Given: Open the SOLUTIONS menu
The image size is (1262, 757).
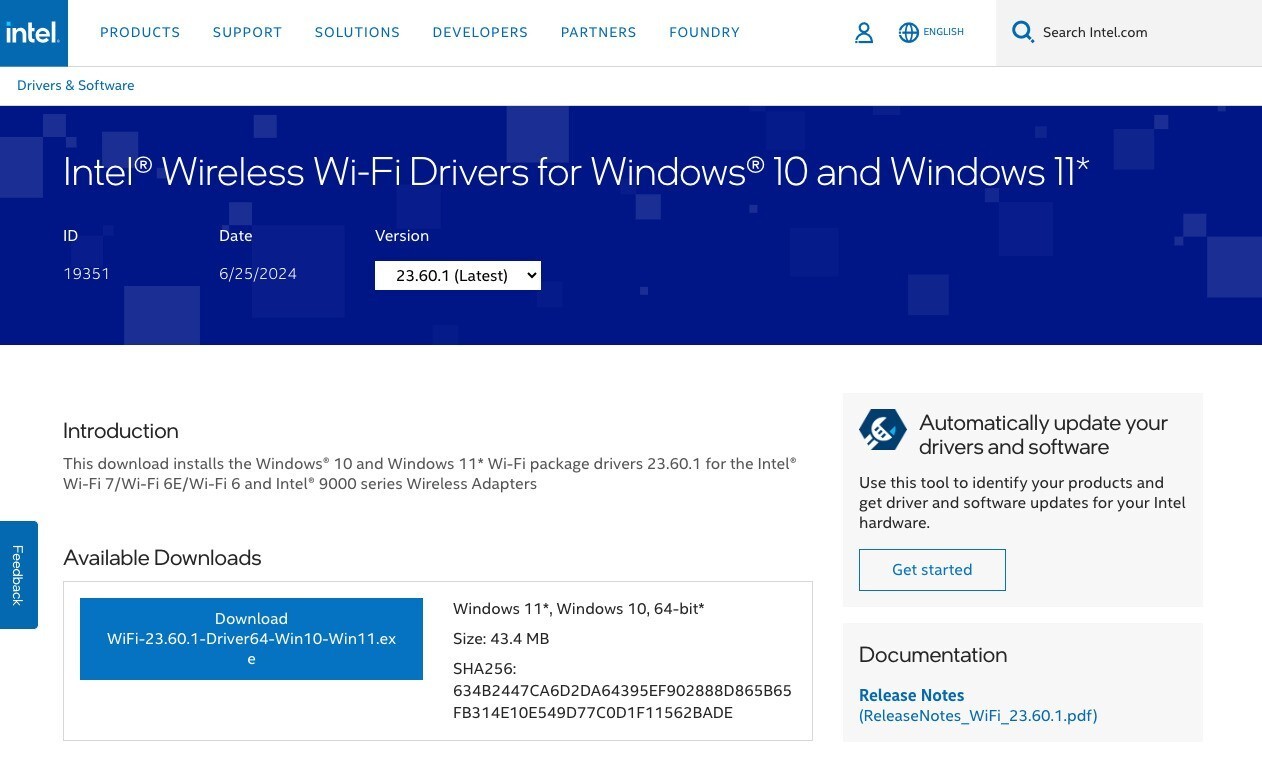Looking at the screenshot, I should (357, 32).
